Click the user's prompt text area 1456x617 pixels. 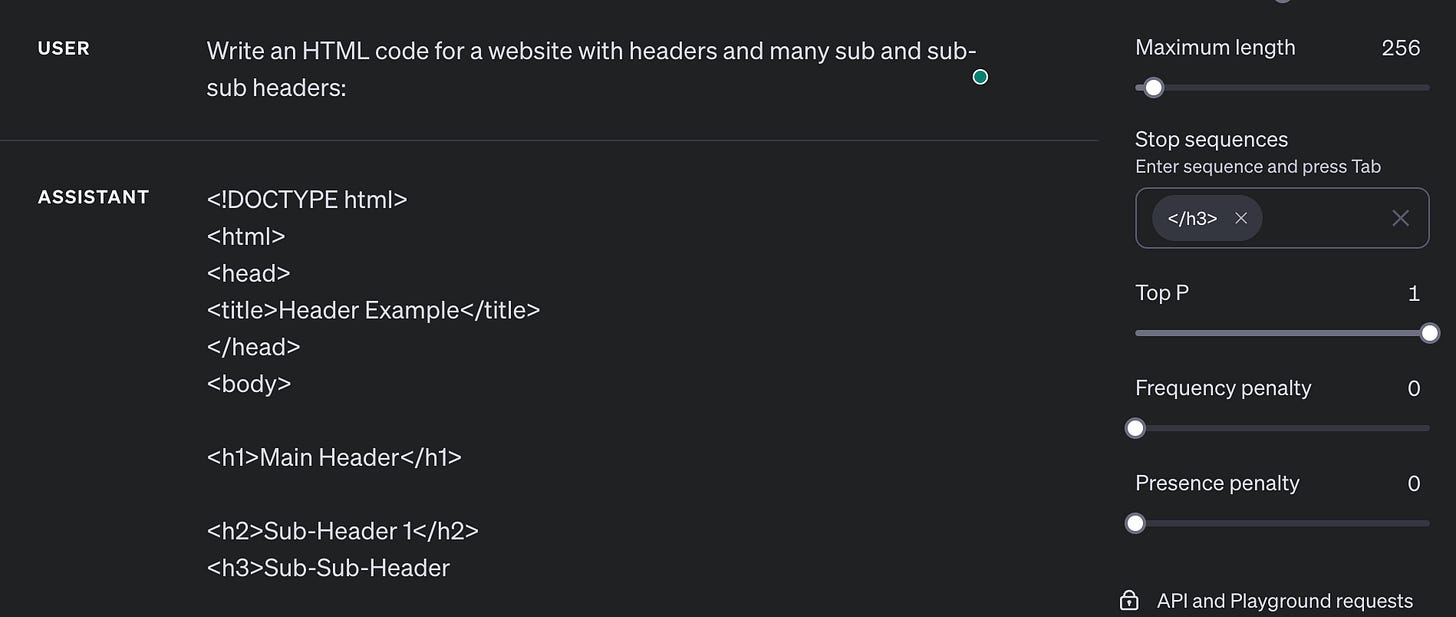(x=590, y=69)
